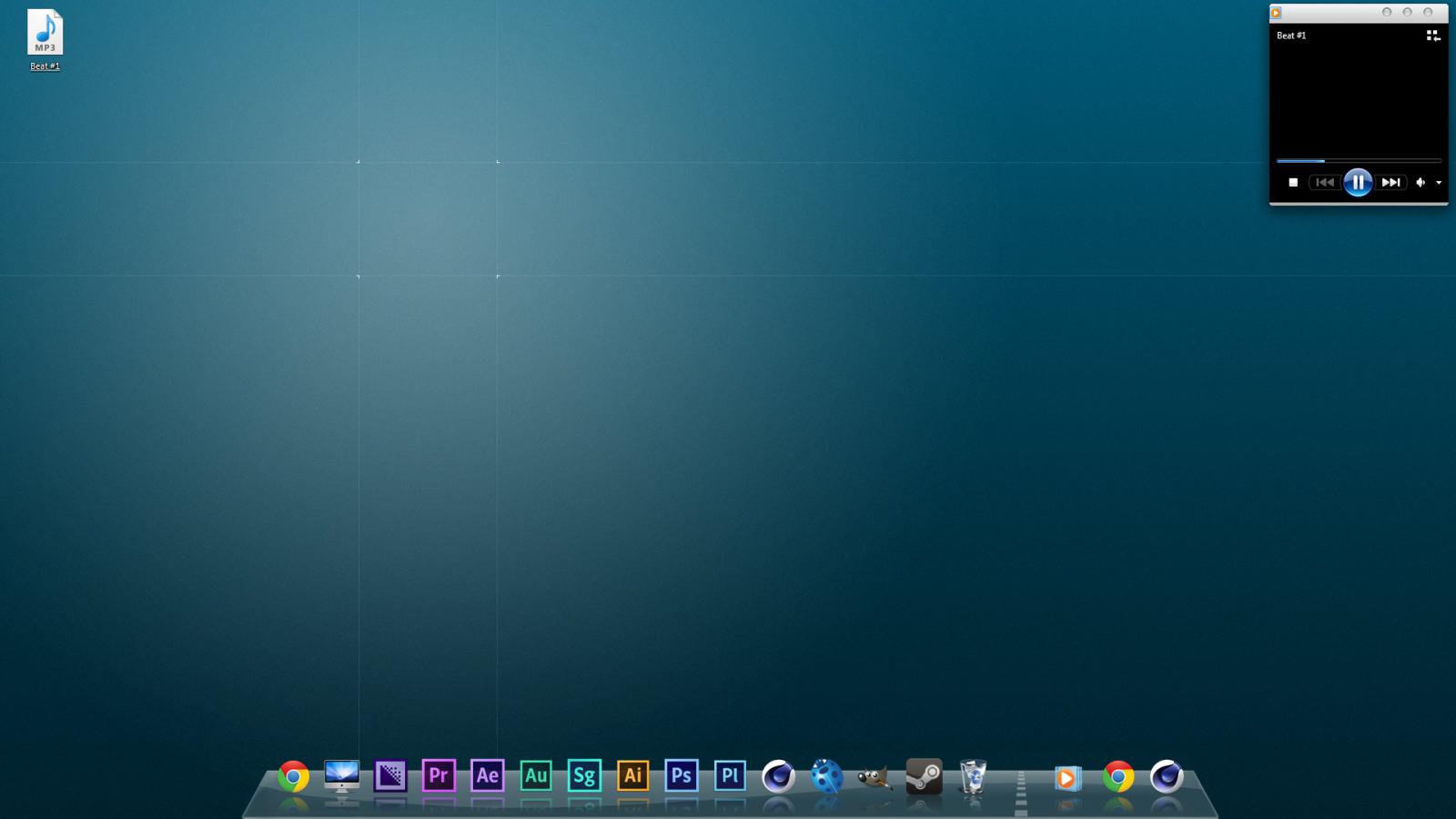Skip to the next track

[1390, 183]
